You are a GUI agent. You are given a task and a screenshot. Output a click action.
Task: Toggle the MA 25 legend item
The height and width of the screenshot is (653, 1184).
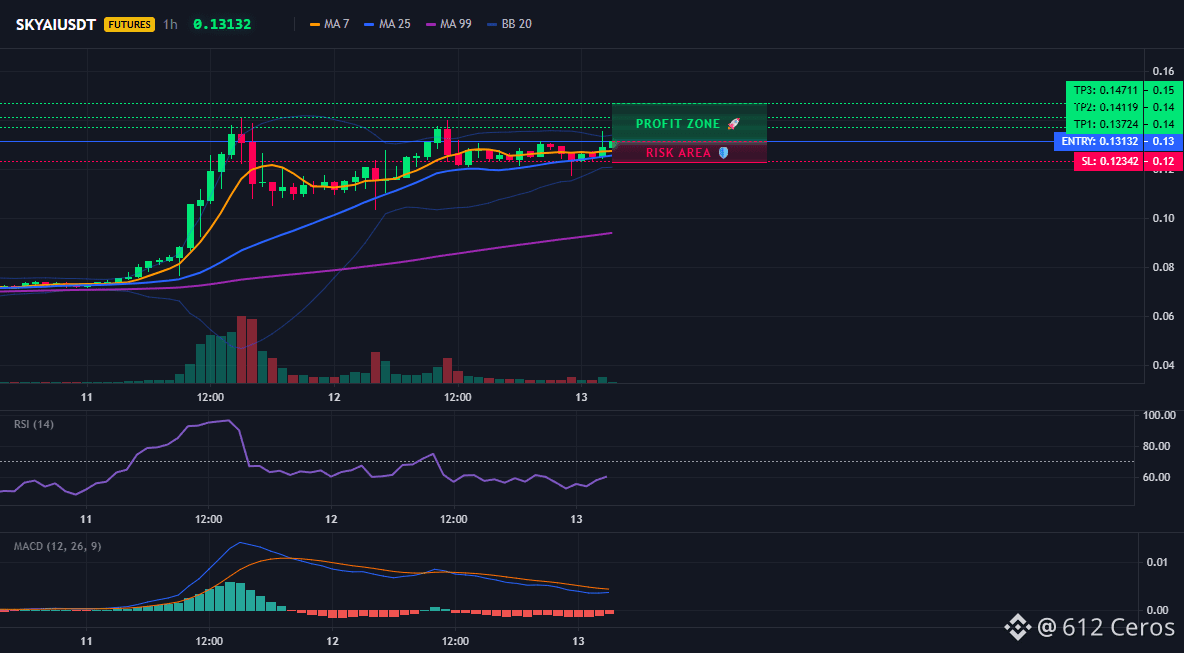(387, 24)
